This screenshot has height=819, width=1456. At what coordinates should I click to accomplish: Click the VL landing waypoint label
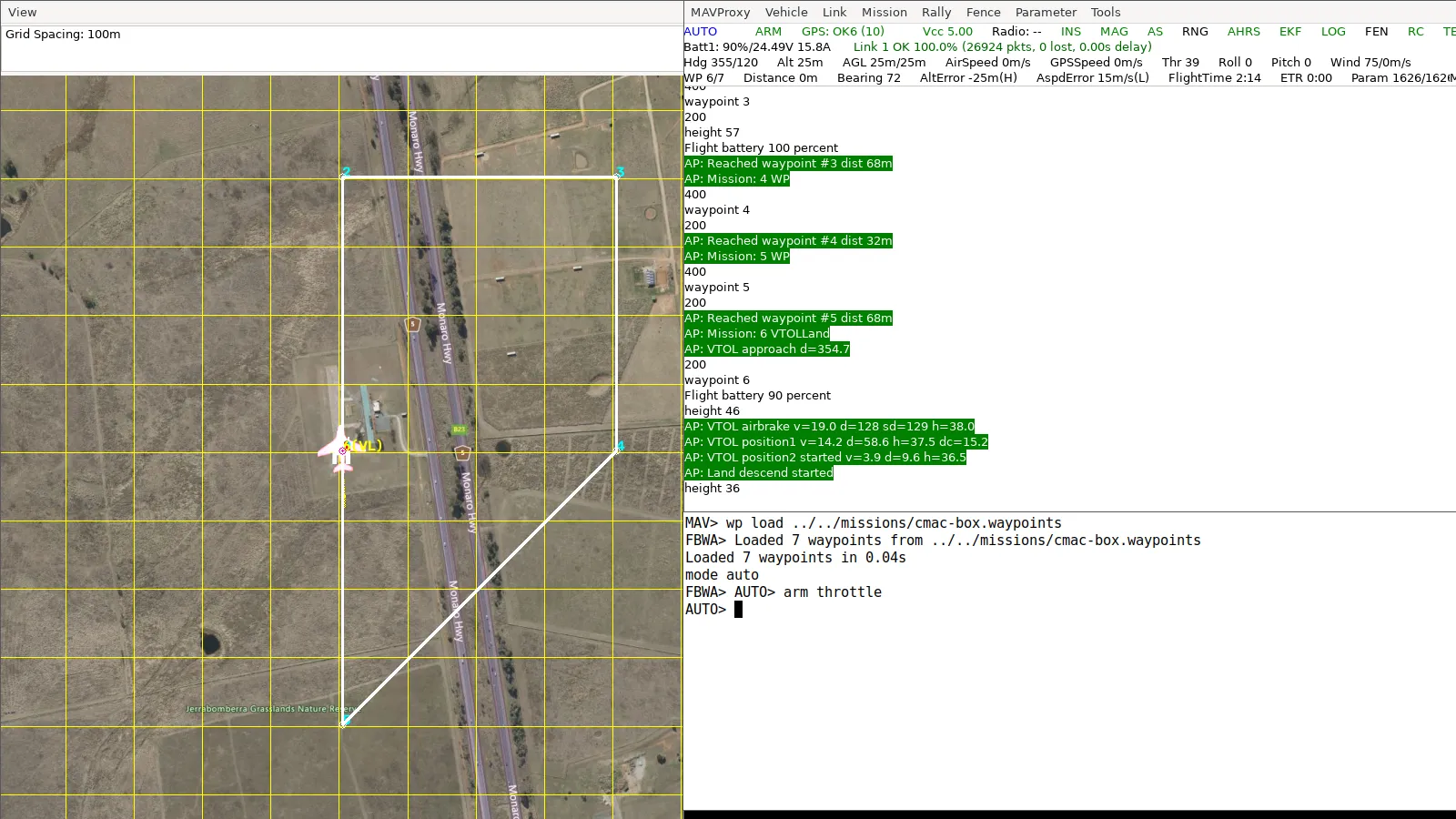(366, 445)
